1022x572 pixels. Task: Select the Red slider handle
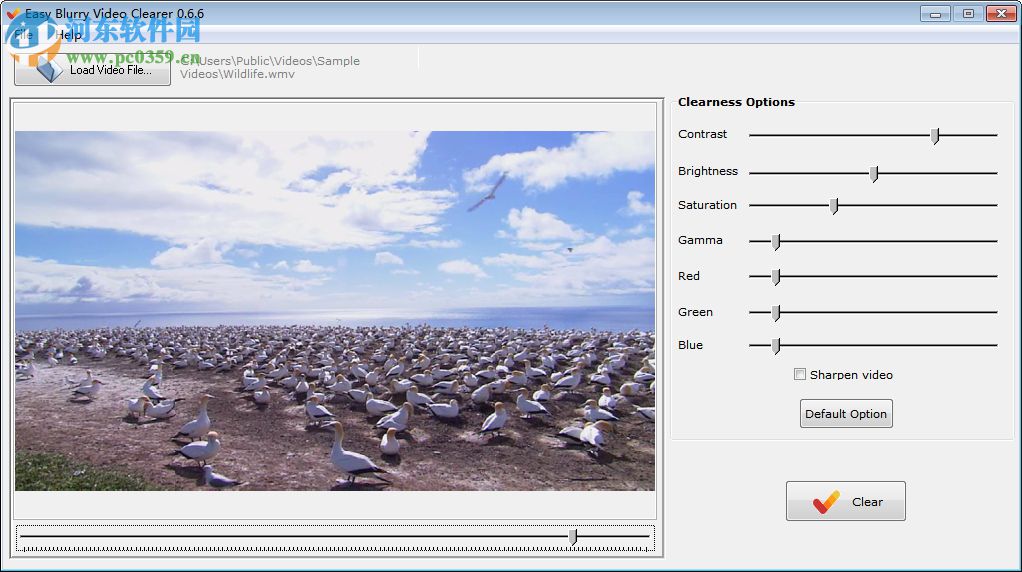tap(776, 277)
